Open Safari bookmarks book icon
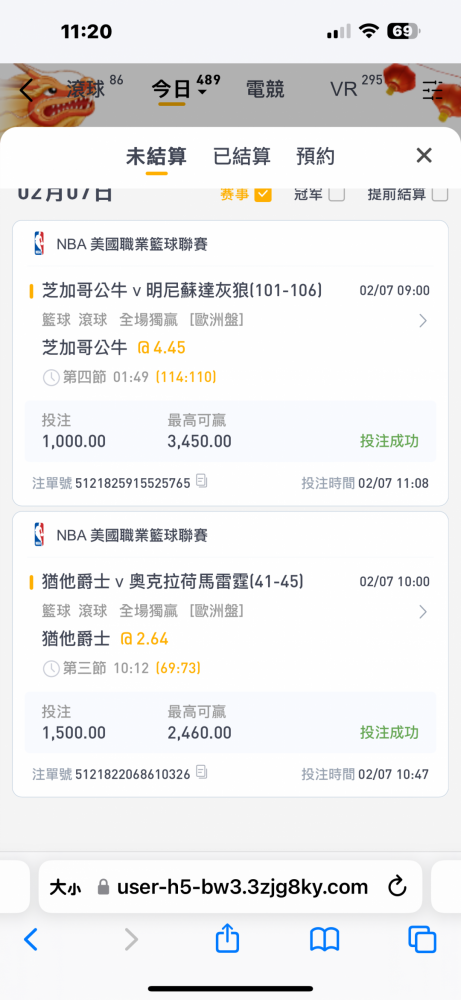The image size is (461, 1000). click(x=325, y=939)
